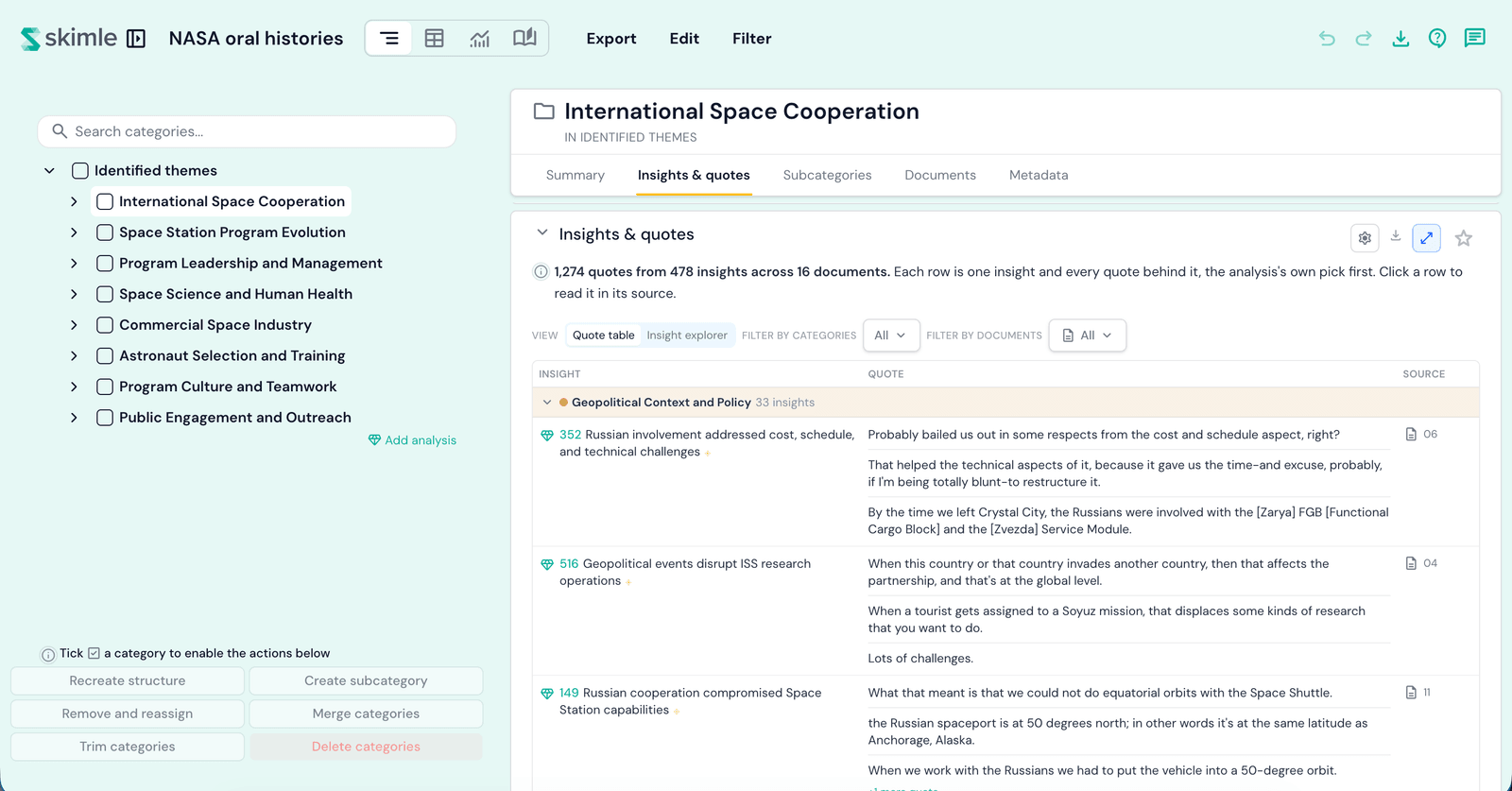Image resolution: width=1512 pixels, height=791 pixels.
Task: Switch to the Documents tab
Action: click(x=940, y=175)
